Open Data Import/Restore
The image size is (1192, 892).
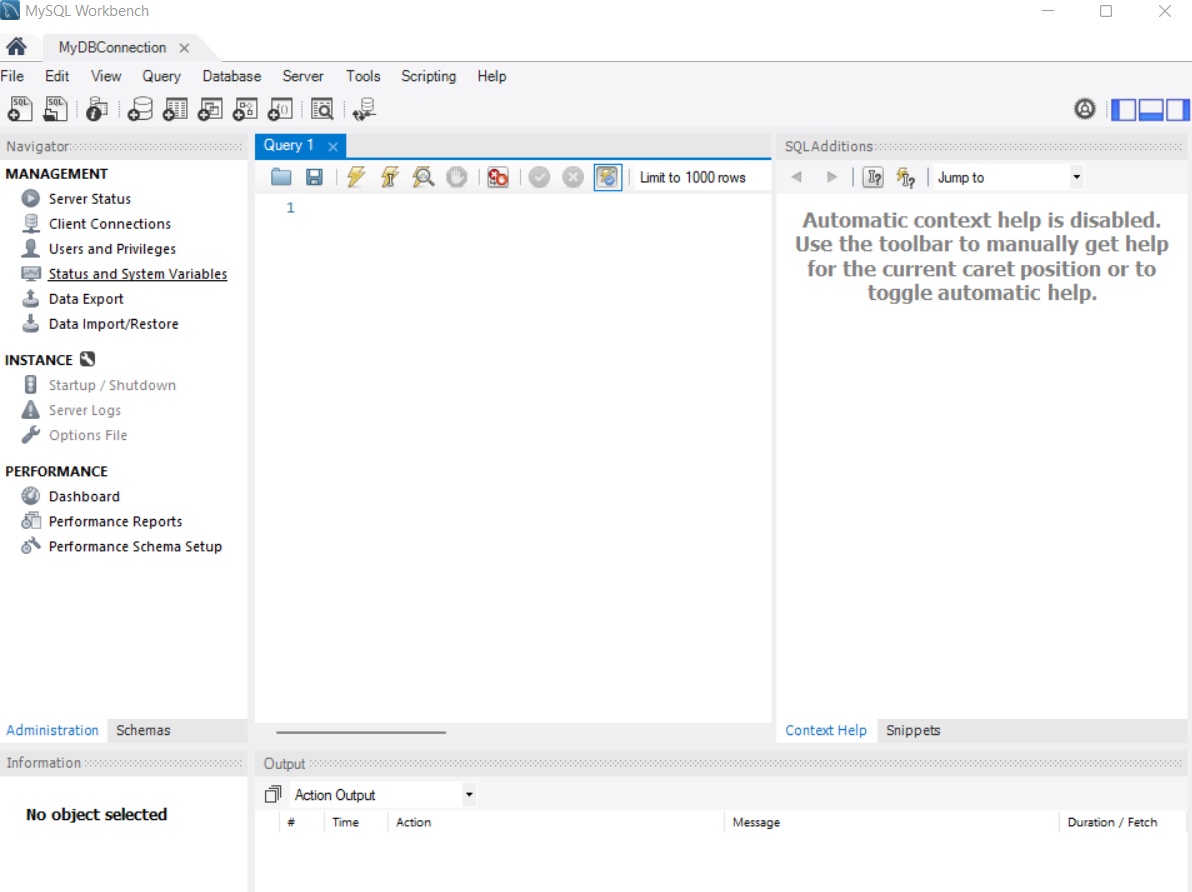coord(113,324)
